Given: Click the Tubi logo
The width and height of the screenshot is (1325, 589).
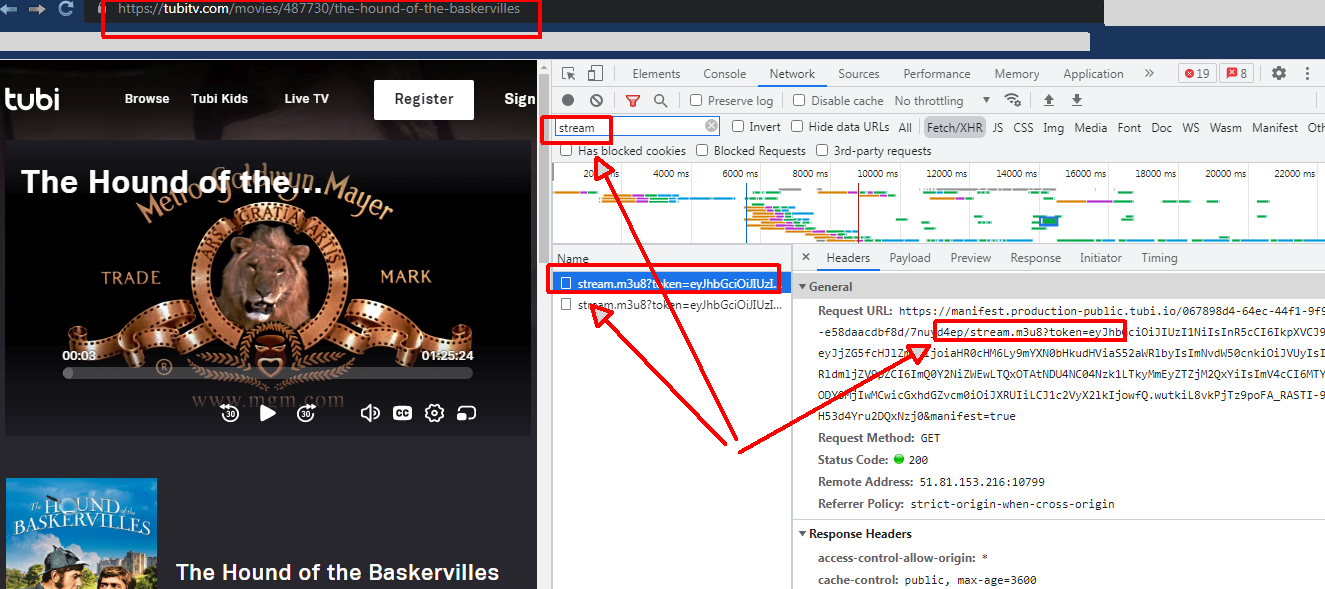Looking at the screenshot, I should [32, 99].
